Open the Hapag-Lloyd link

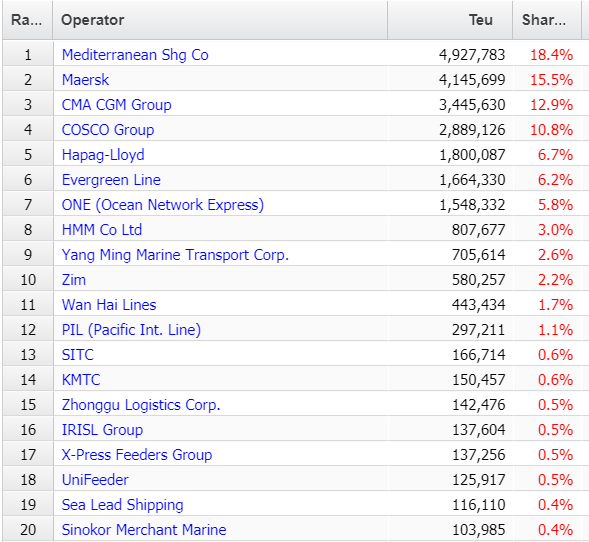point(103,155)
